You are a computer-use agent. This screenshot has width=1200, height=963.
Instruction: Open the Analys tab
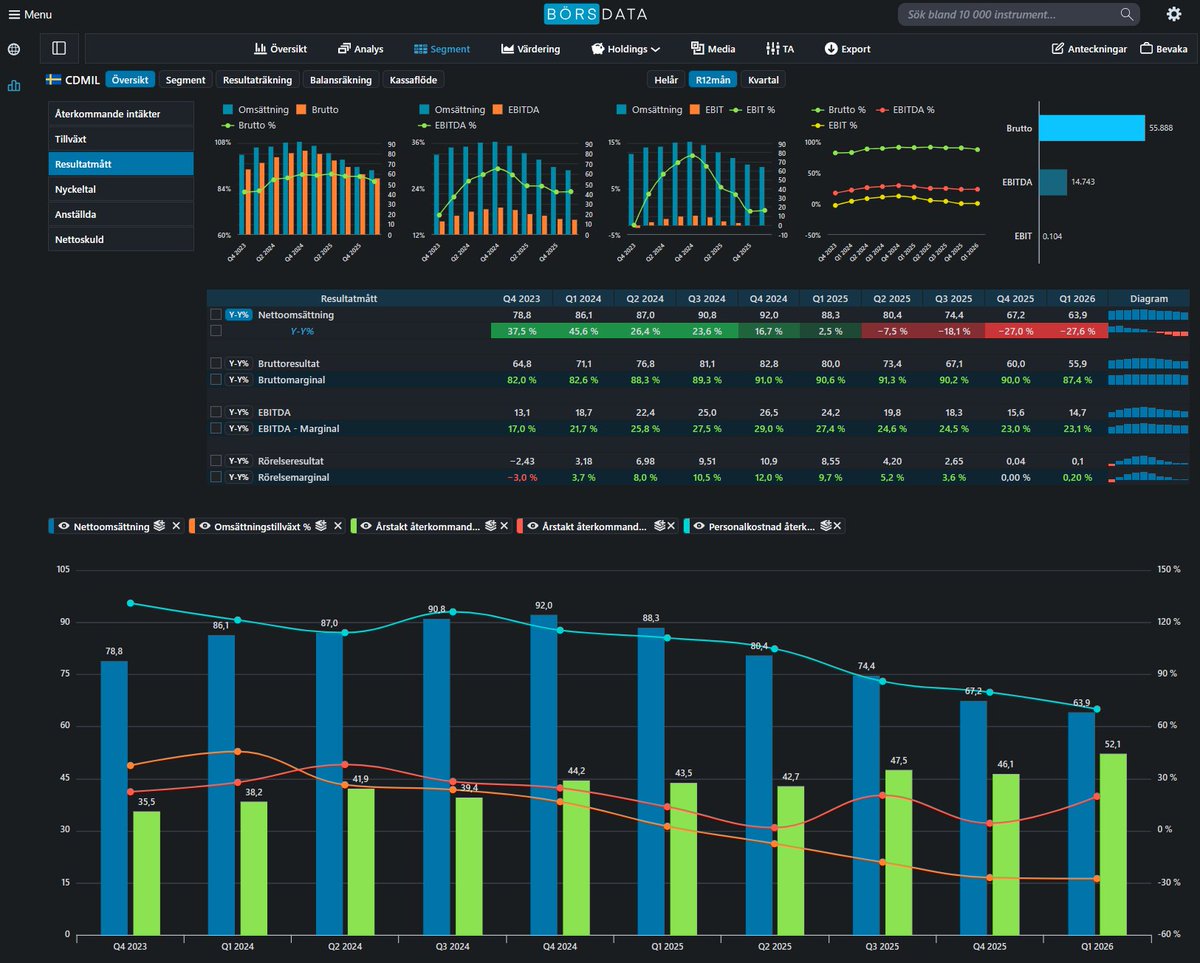pyautogui.click(x=361, y=49)
